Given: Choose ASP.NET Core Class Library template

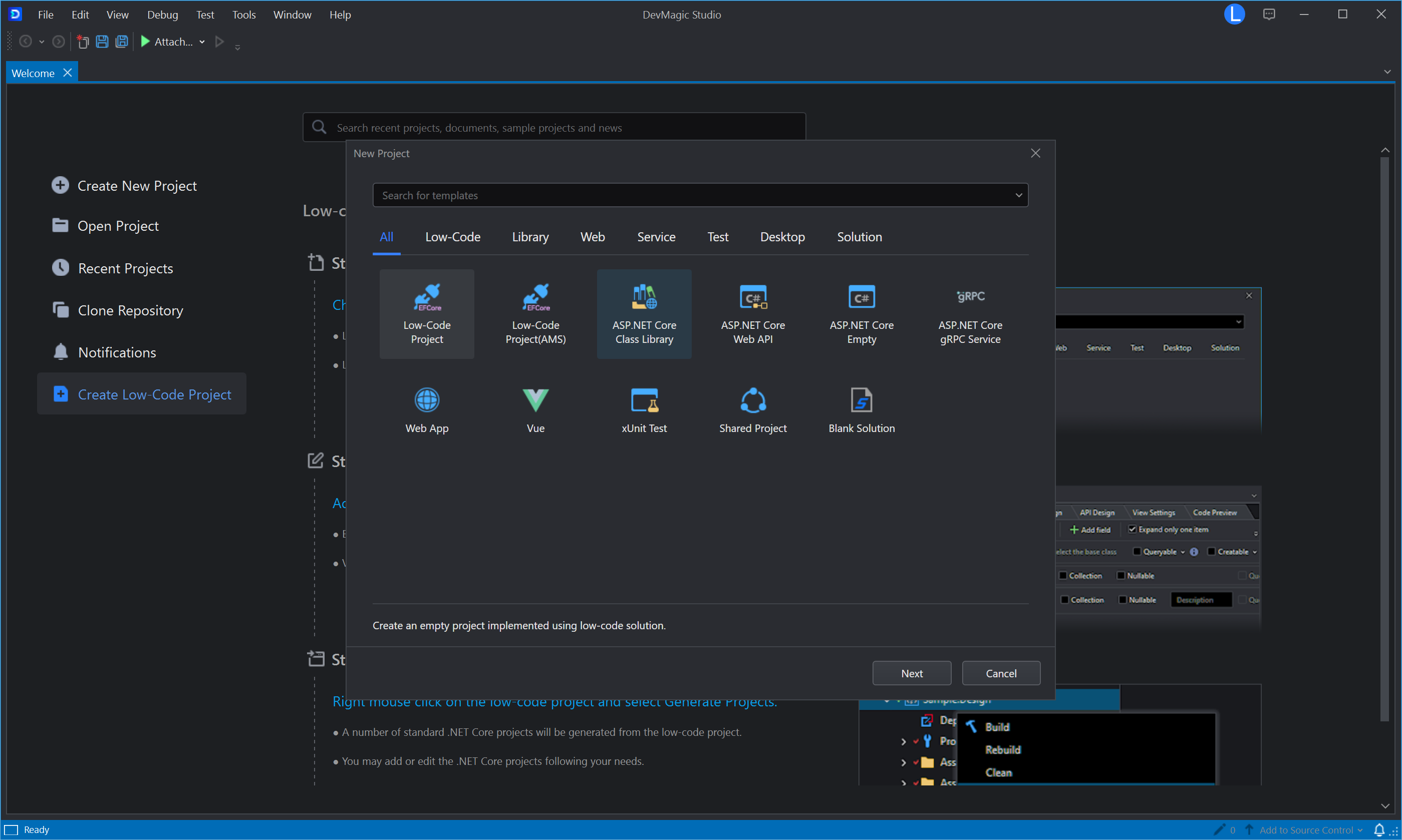Looking at the screenshot, I should 644,313.
